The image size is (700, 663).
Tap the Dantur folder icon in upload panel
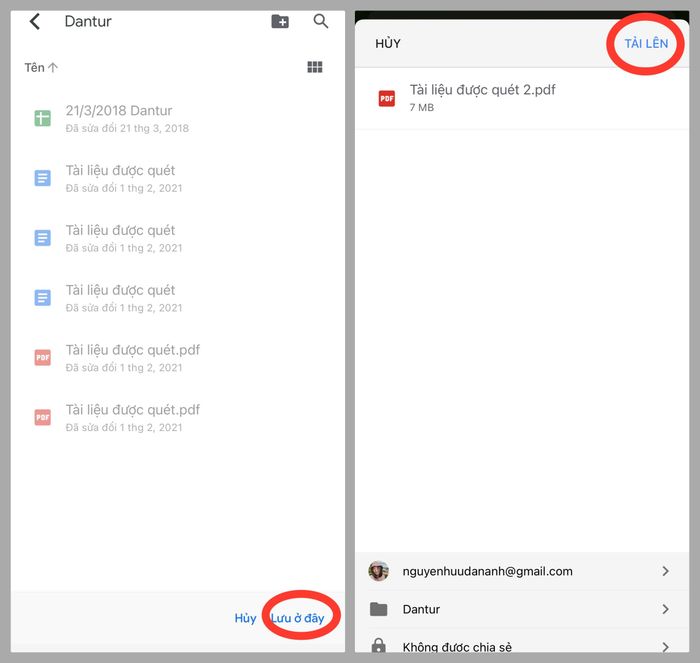coord(378,609)
